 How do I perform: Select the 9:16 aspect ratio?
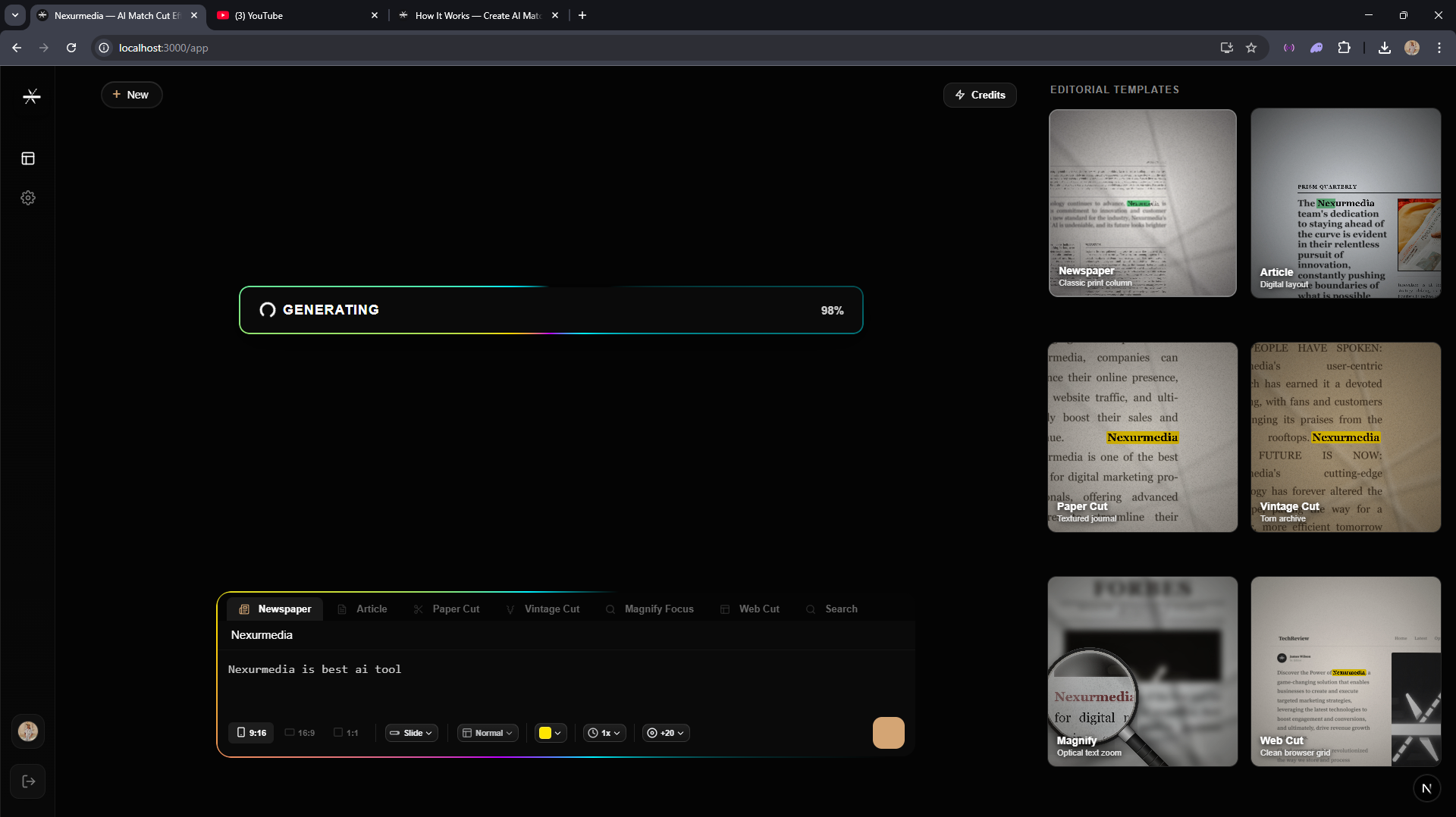(251, 733)
